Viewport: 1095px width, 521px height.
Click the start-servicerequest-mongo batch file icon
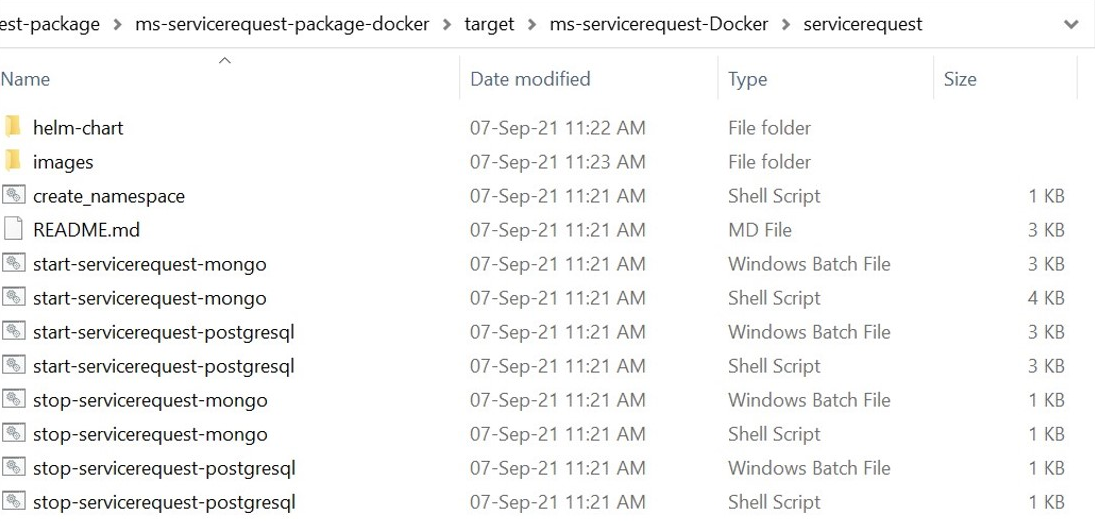click(x=13, y=264)
